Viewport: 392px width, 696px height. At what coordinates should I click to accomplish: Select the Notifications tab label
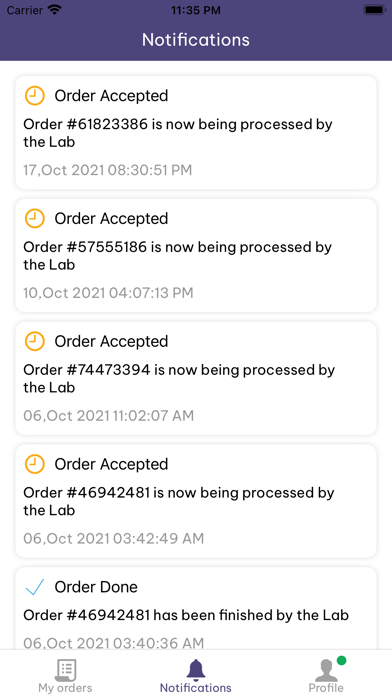195,688
